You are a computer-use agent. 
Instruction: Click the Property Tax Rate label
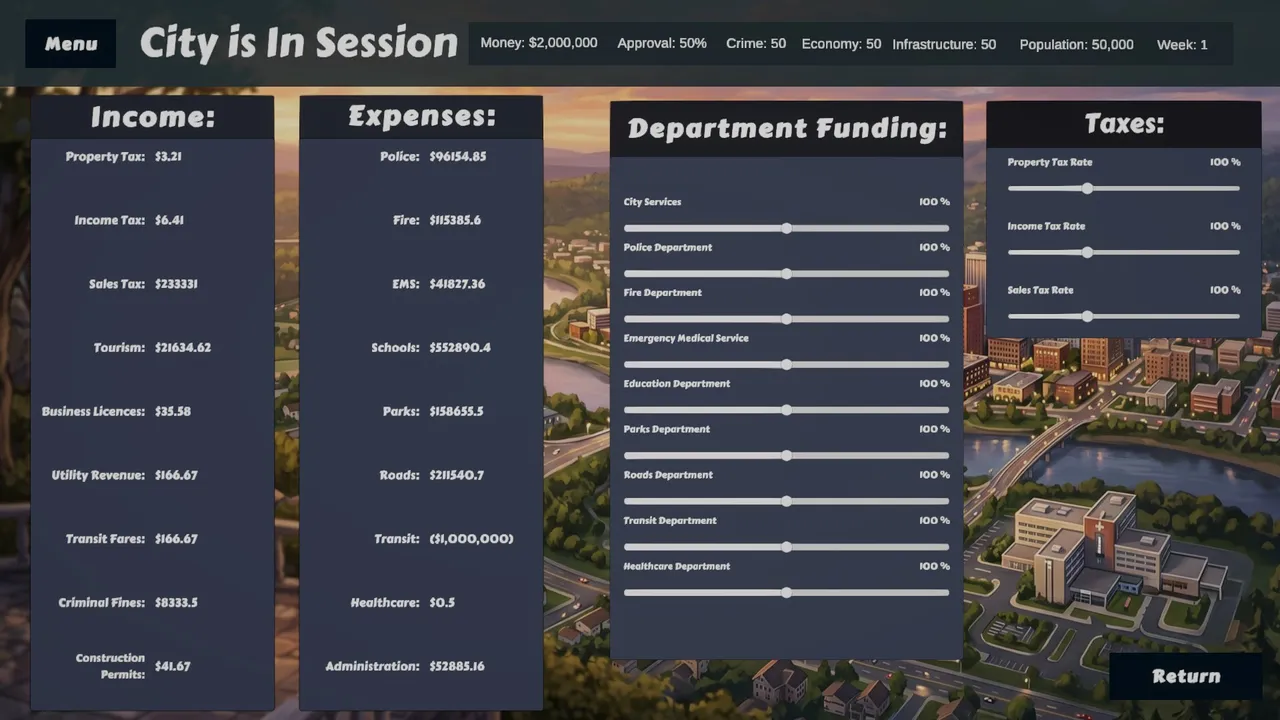[x=1049, y=162]
